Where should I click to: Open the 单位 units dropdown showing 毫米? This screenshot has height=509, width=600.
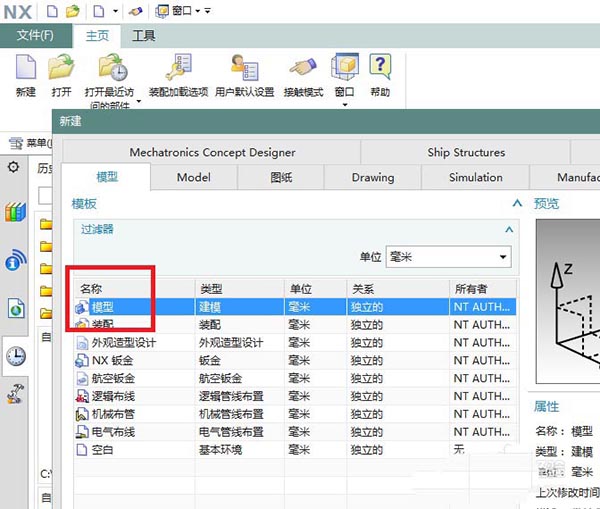click(448, 257)
